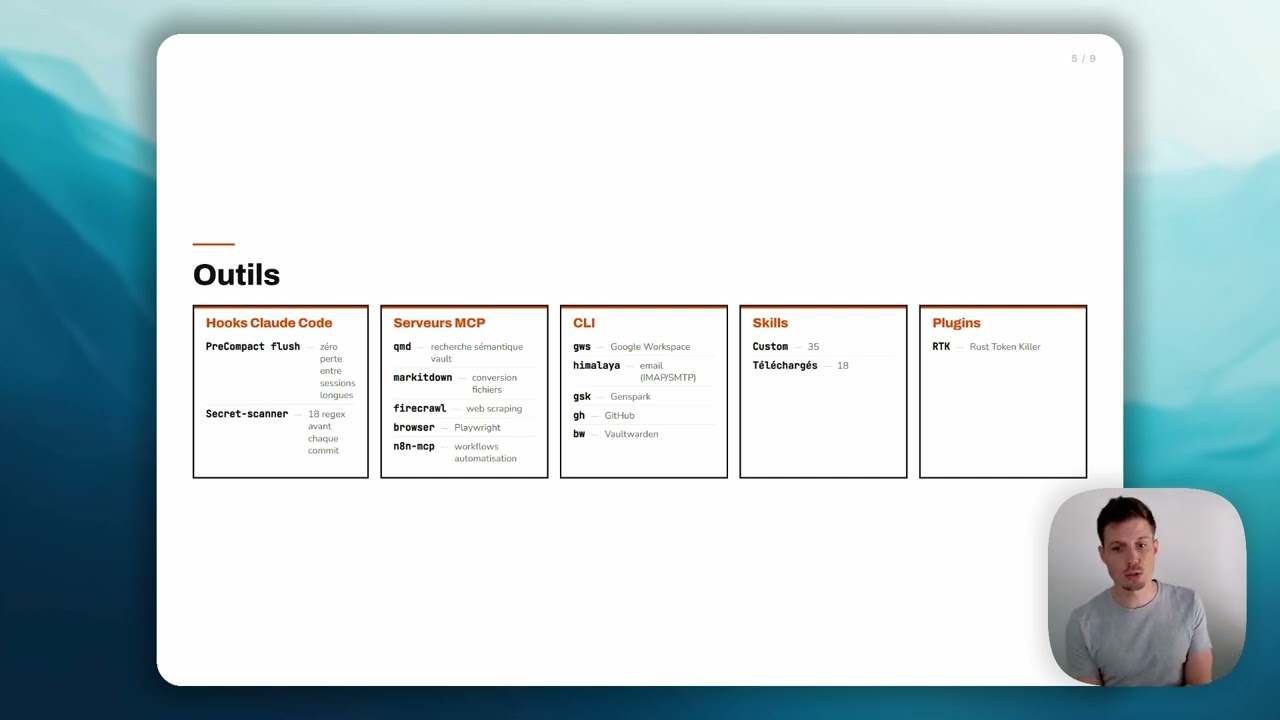The height and width of the screenshot is (720, 1280).
Task: Click the "Genspark" description
Action: [x=630, y=397]
